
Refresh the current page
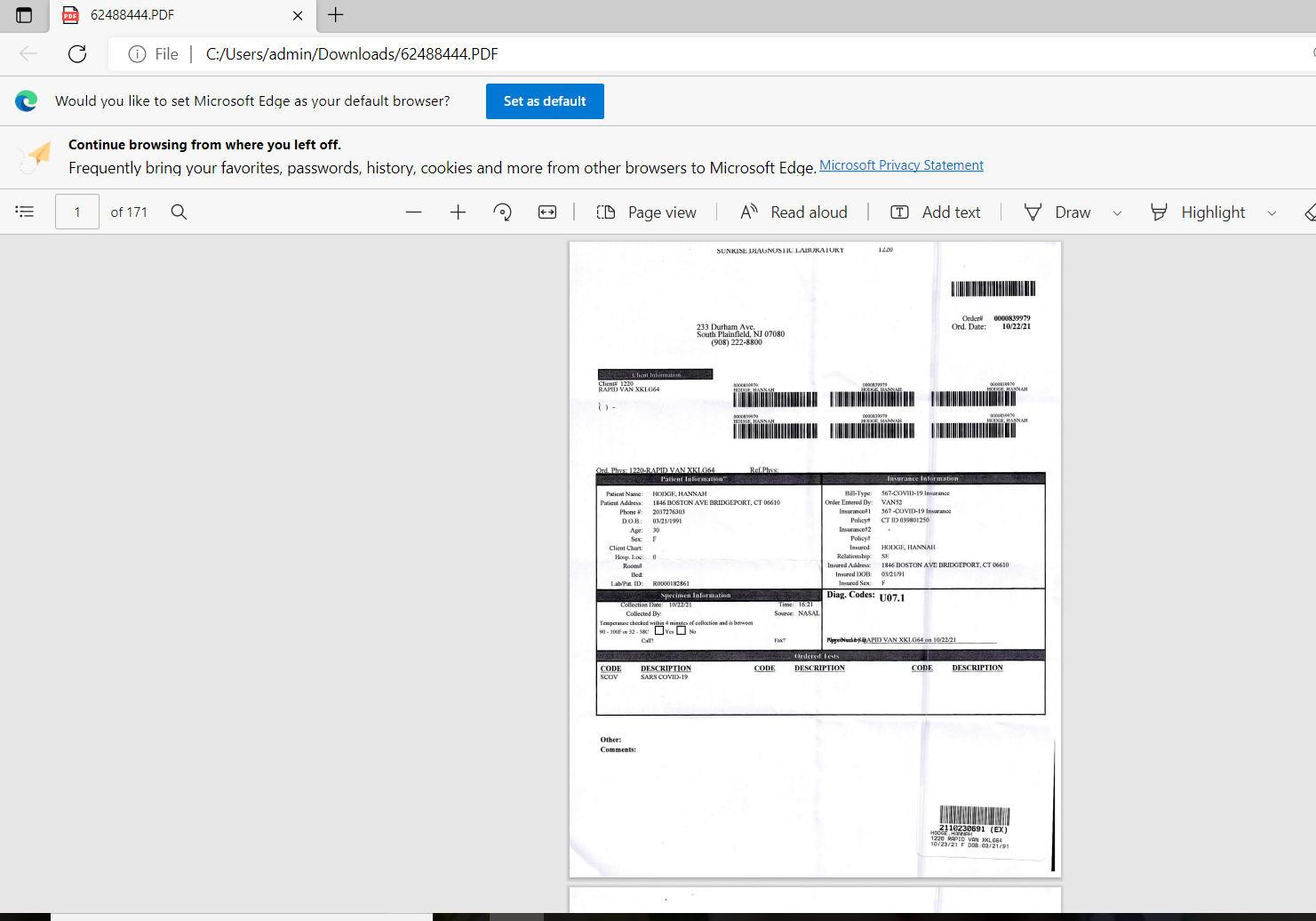(77, 54)
